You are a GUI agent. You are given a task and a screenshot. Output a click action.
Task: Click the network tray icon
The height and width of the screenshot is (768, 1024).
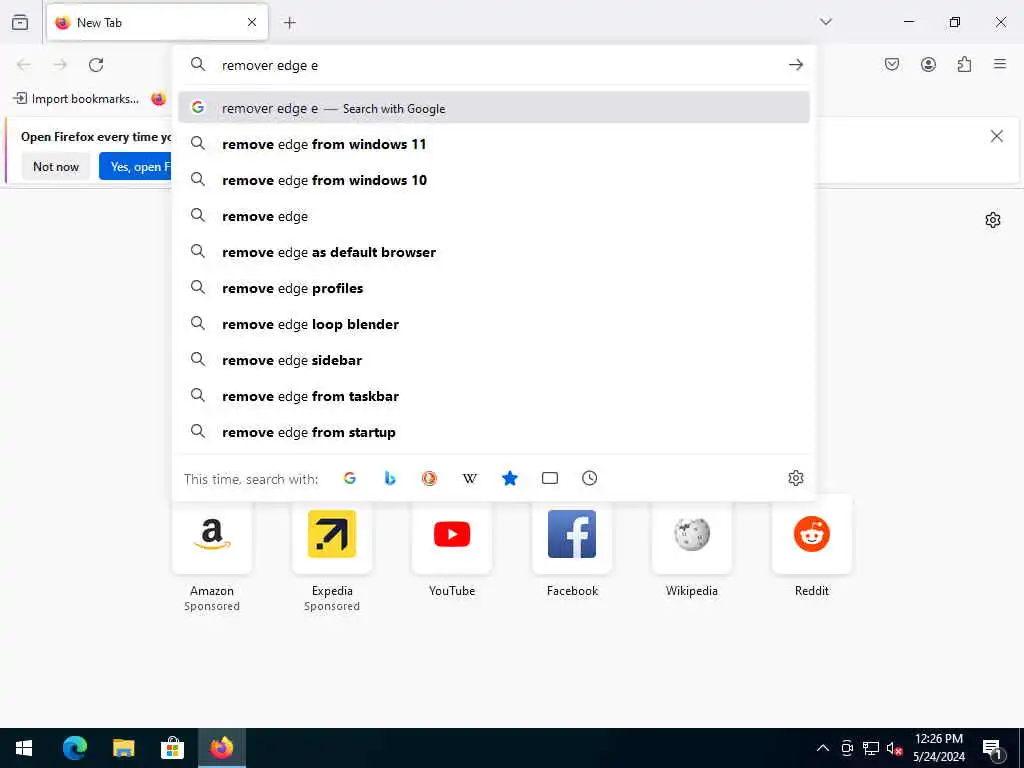point(871,748)
